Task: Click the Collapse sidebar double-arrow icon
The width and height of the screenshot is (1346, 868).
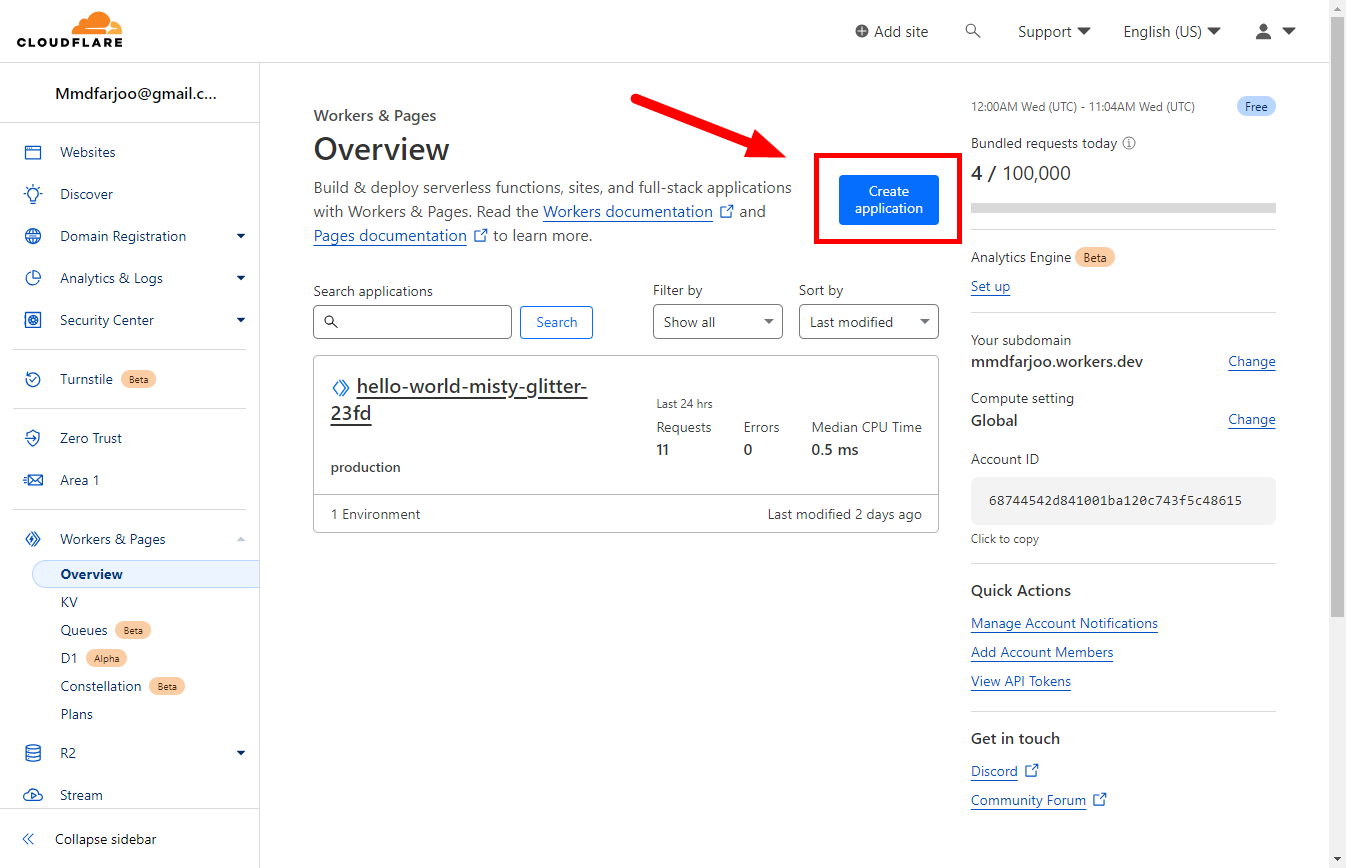Action: [x=28, y=839]
